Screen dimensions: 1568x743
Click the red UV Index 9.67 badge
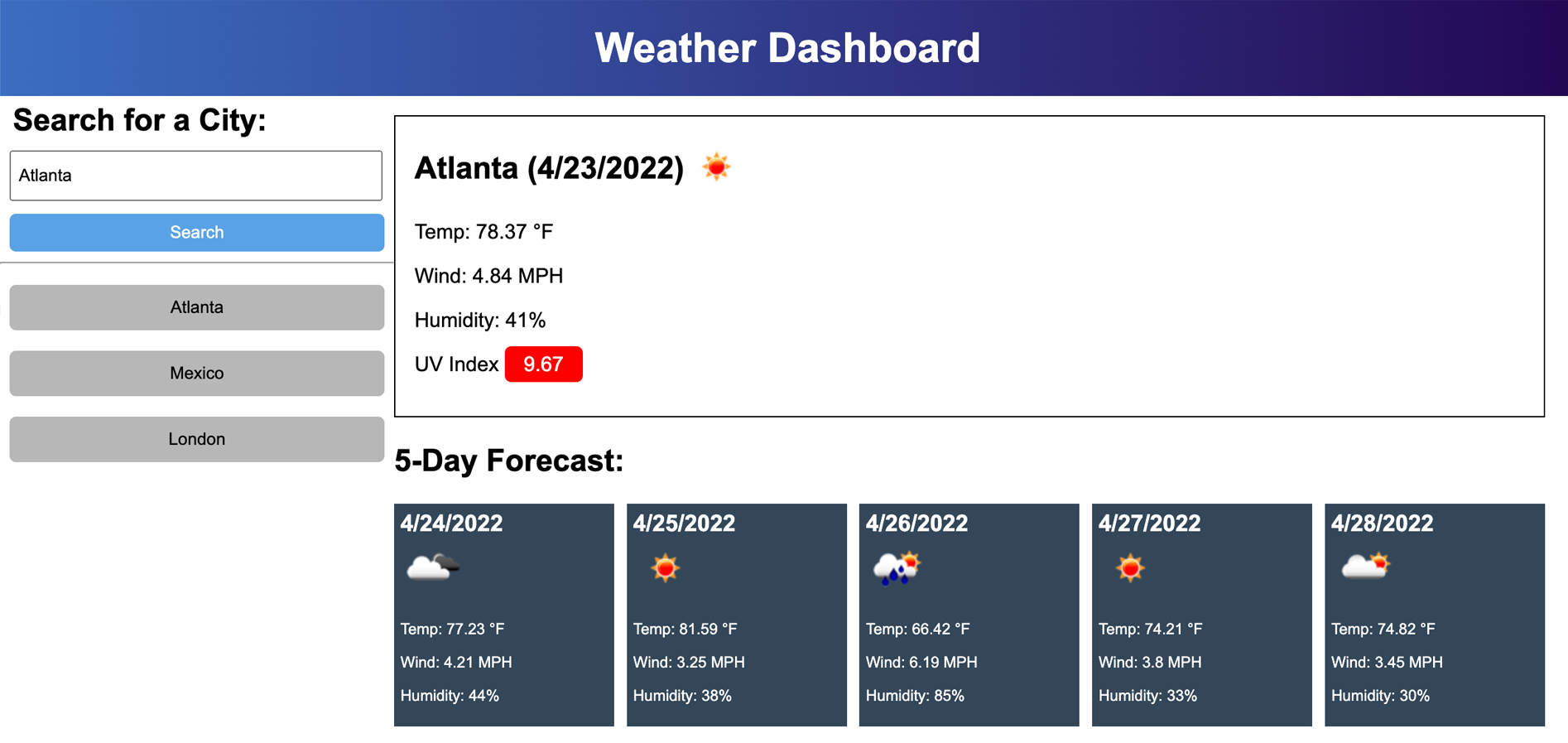[x=543, y=364]
